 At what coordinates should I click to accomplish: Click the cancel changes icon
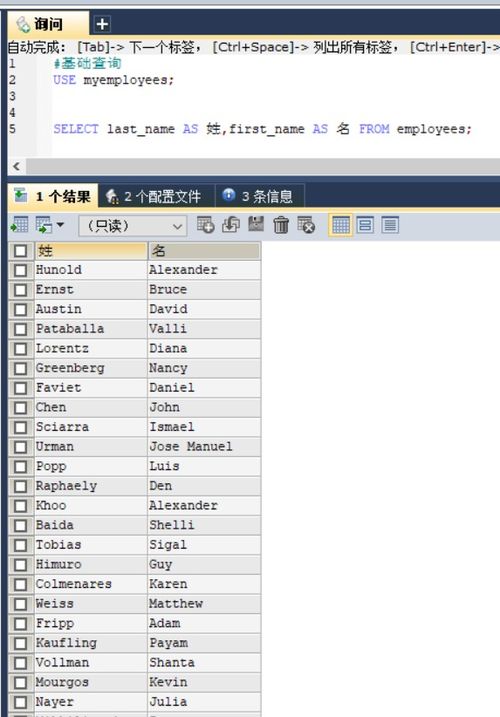point(306,225)
